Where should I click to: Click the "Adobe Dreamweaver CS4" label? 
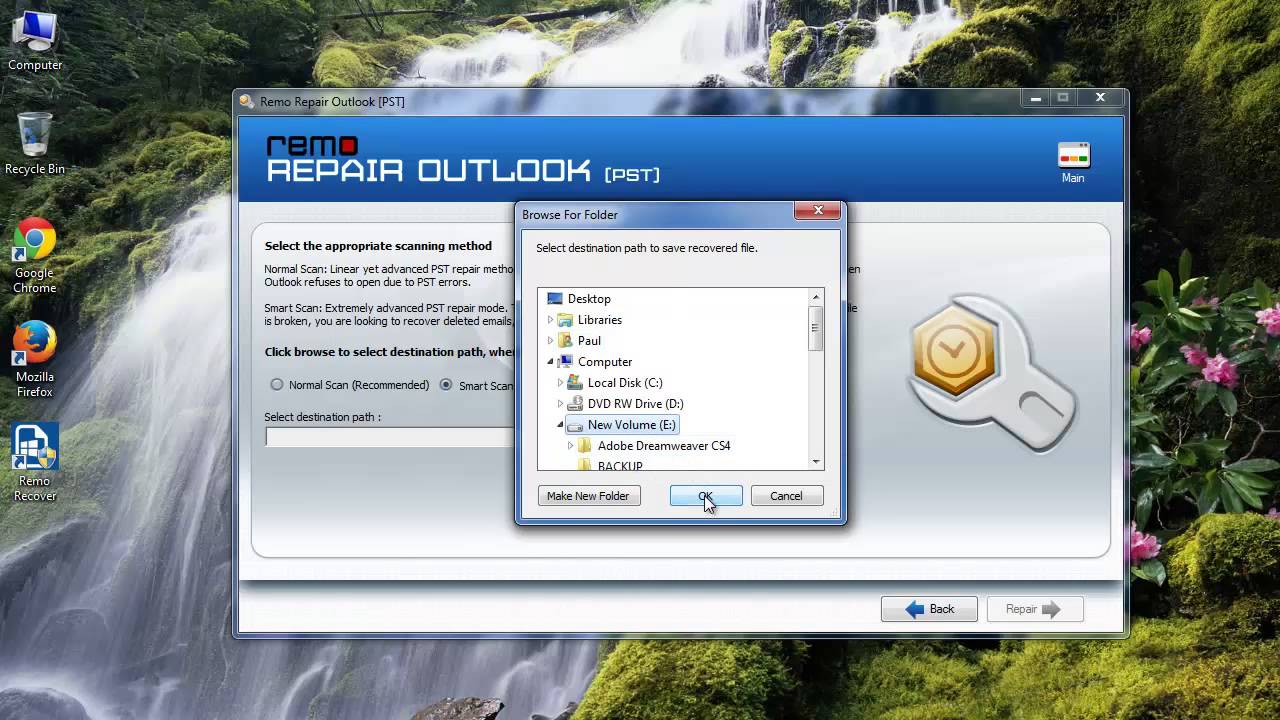pyautogui.click(x=664, y=445)
